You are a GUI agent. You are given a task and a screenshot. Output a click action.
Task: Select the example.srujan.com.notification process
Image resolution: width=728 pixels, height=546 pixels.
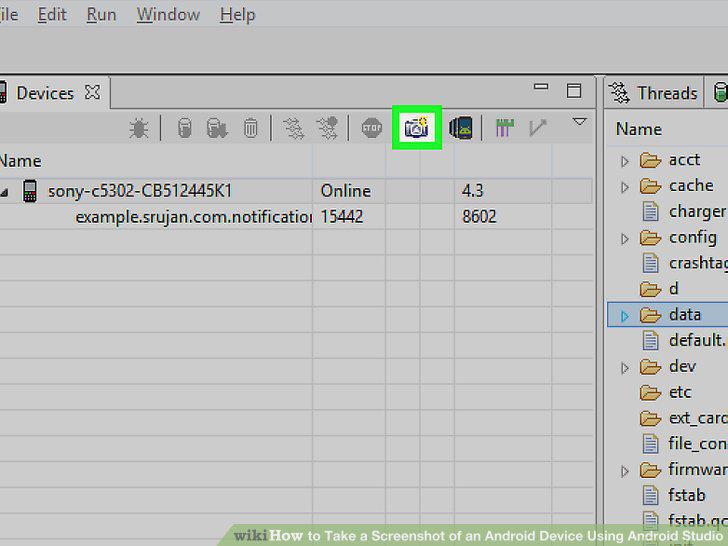point(193,217)
